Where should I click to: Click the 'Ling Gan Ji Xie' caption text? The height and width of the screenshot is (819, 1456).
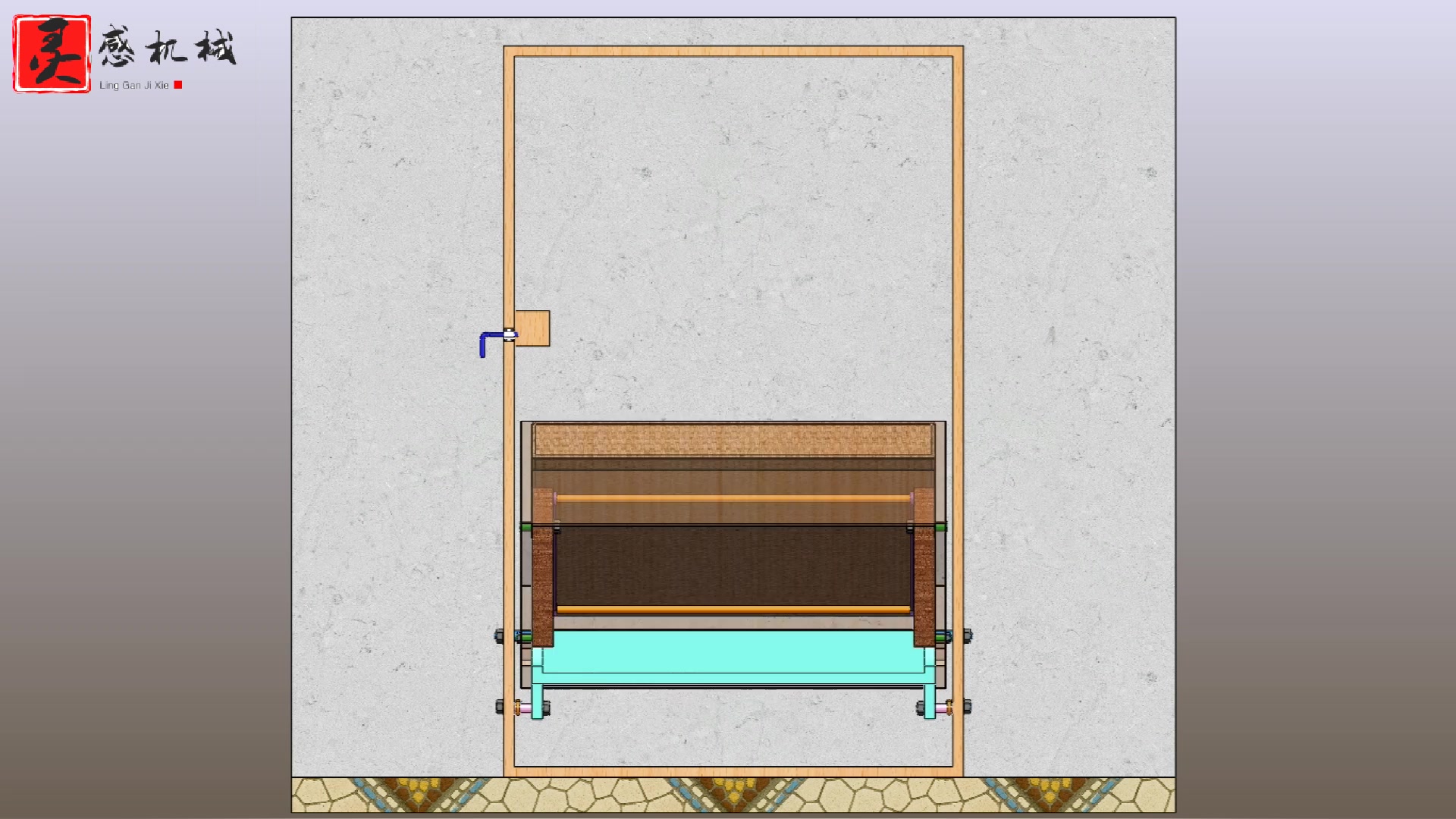(x=134, y=86)
